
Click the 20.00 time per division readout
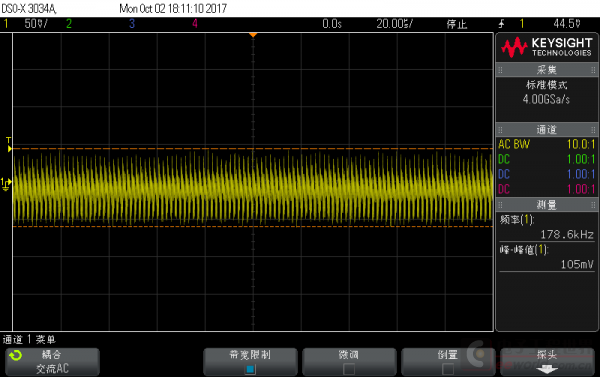coord(395,24)
